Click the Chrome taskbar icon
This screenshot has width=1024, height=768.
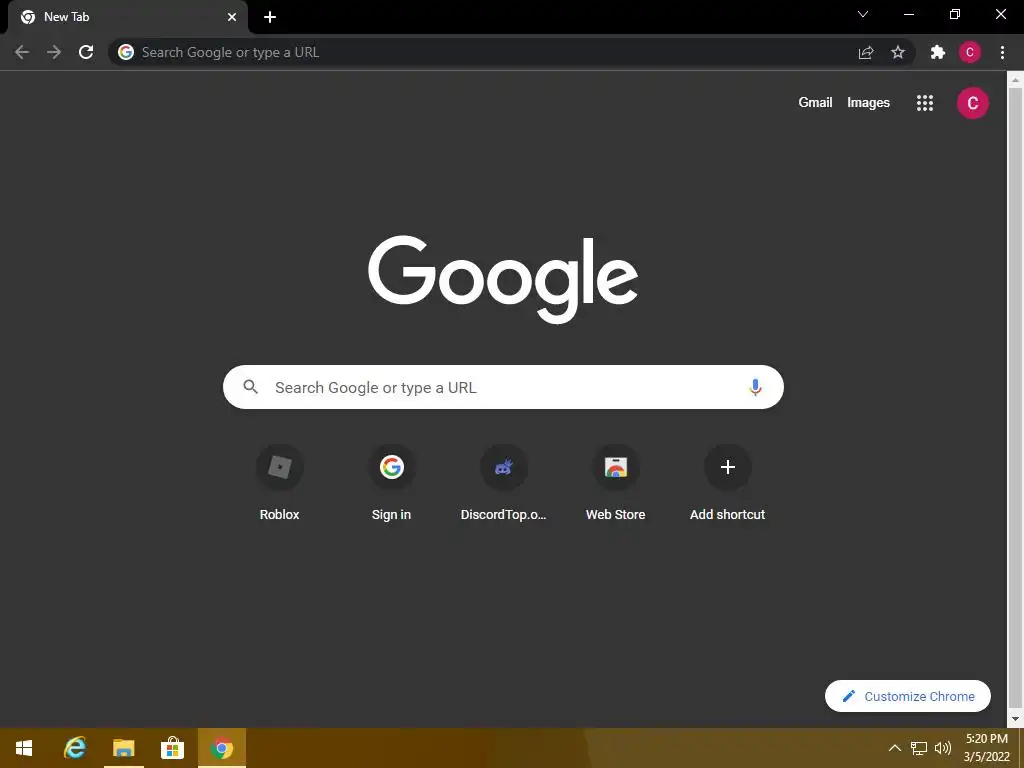222,748
